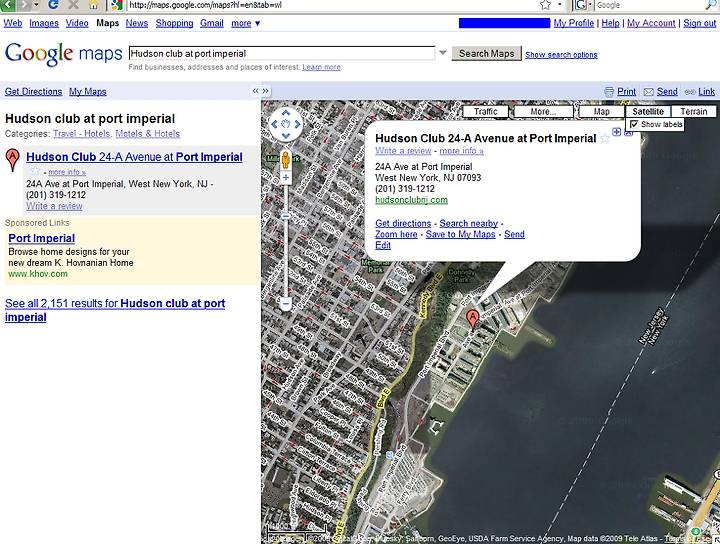This screenshot has width=720, height=544.
Task: Click the zoom slider handle on the map
Action: coord(286,216)
